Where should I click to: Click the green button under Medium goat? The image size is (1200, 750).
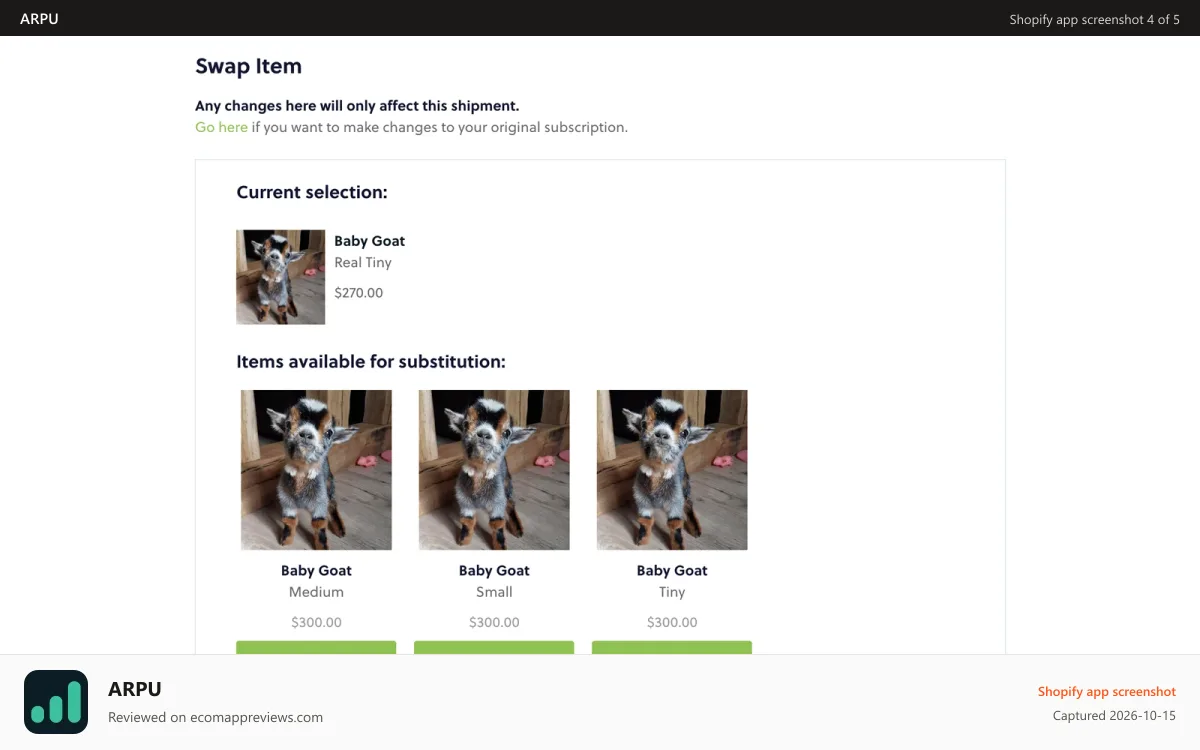(316, 648)
